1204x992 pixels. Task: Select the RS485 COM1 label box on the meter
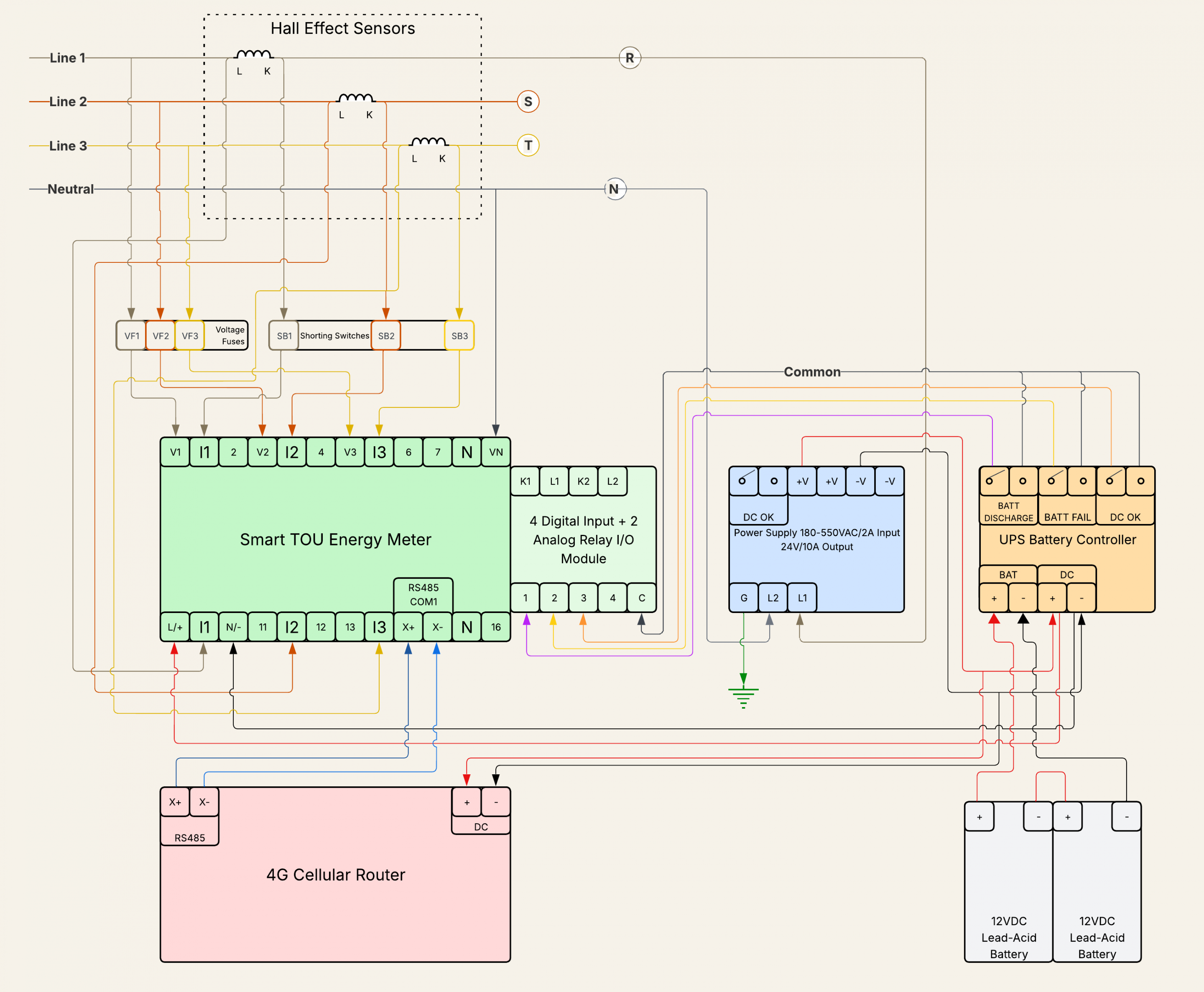423,595
